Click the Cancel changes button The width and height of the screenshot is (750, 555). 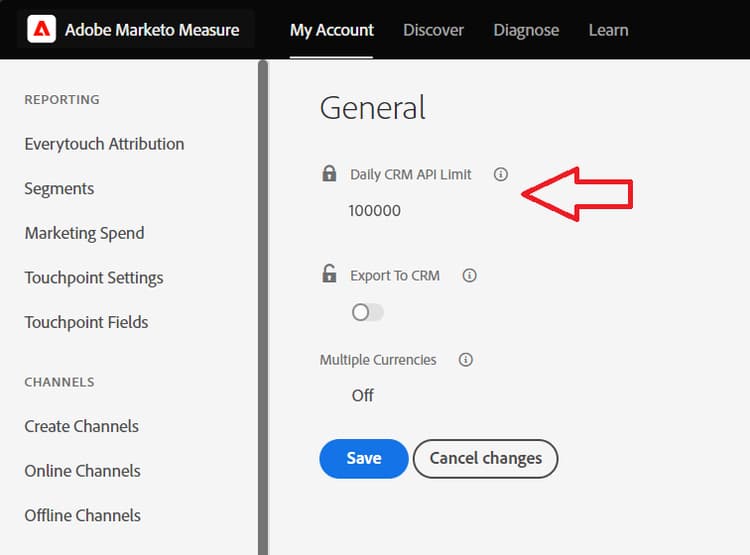(x=485, y=458)
